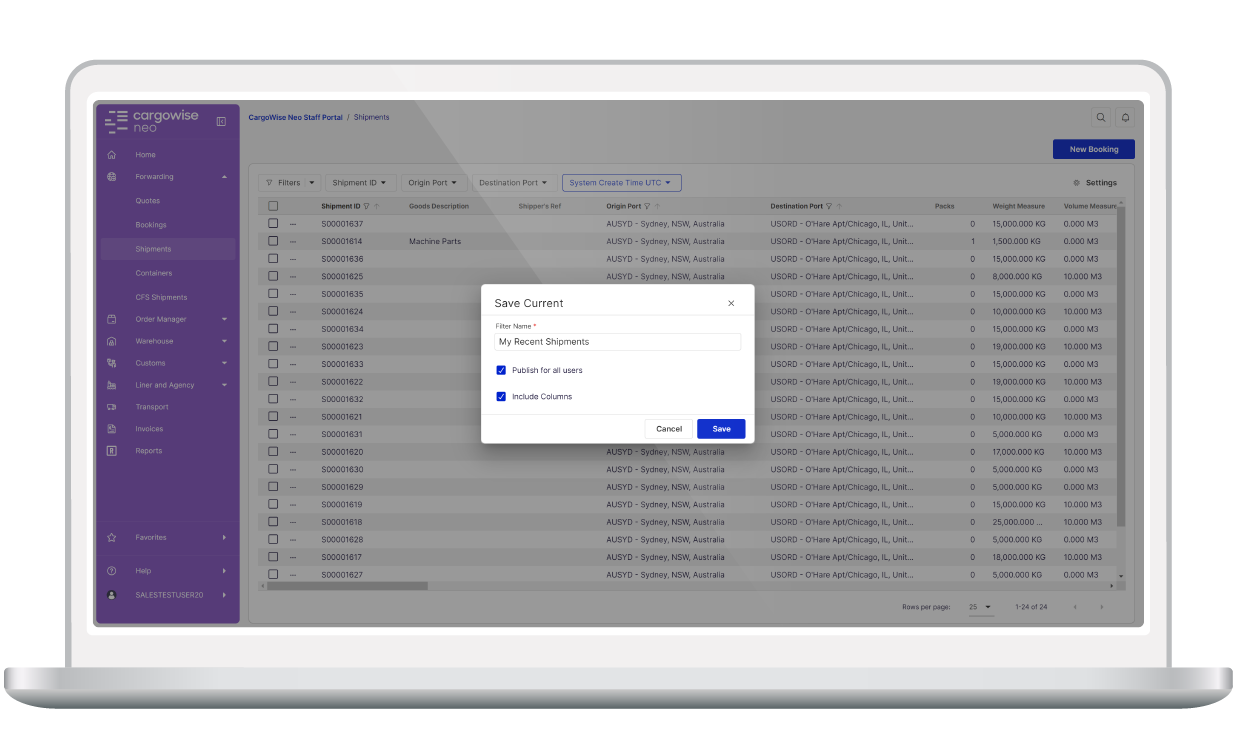Click the Save button
The image size is (1237, 741).
(x=721, y=429)
